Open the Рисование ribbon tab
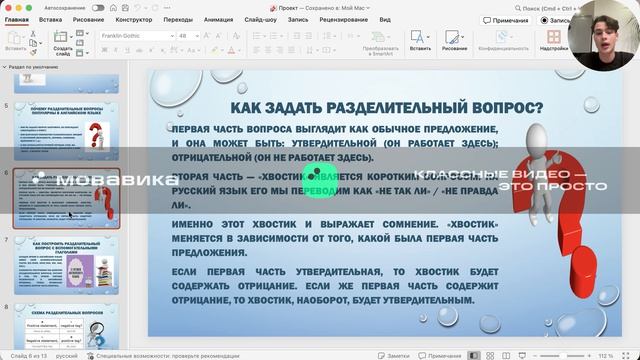Viewport: 640px width, 360px height. tap(88, 19)
